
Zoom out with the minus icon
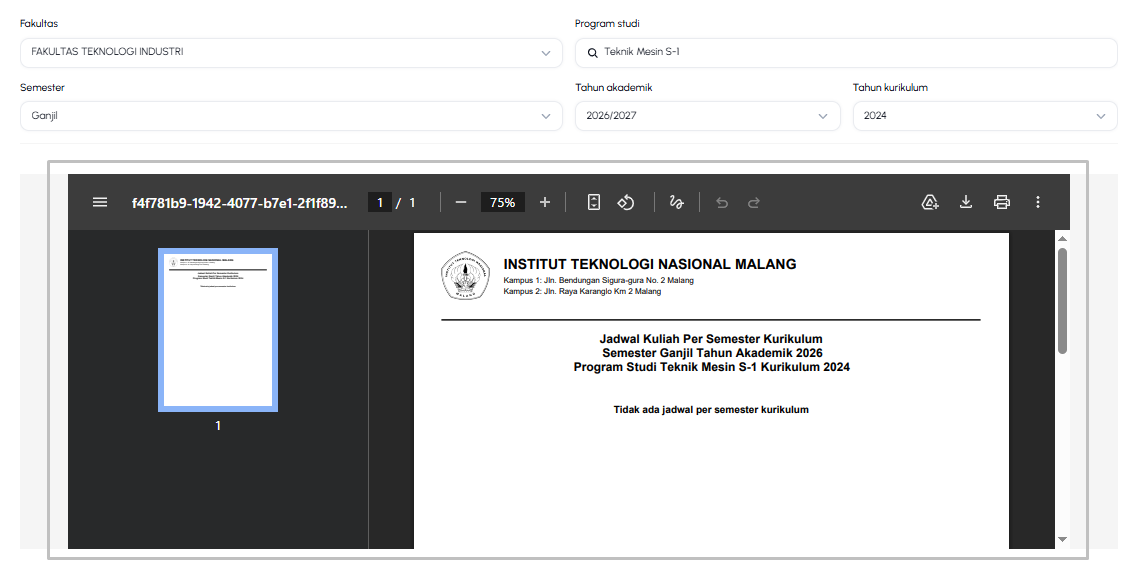[x=461, y=202]
